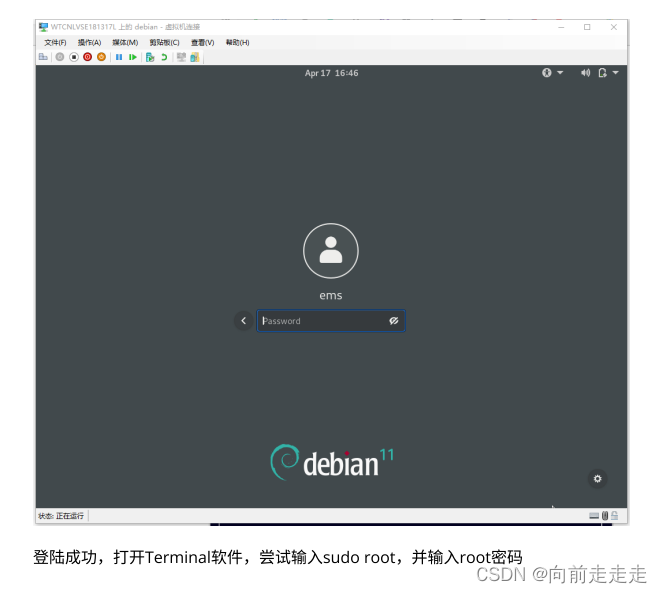The height and width of the screenshot is (593, 662).
Task: Click the greyed-out Start VM icon
Action: pos(60,57)
